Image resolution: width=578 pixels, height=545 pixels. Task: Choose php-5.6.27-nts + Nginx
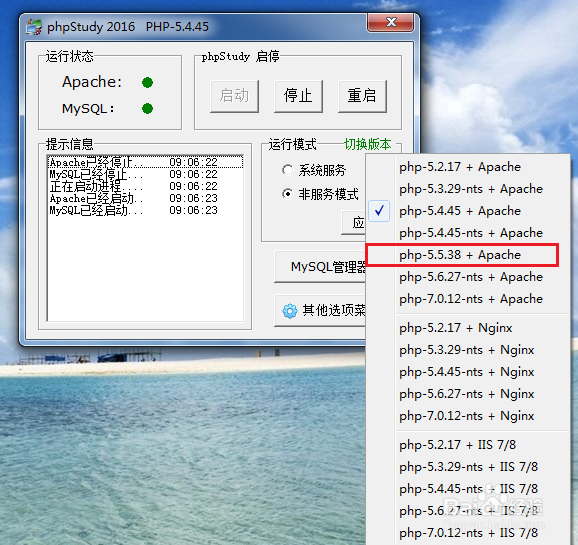click(468, 394)
